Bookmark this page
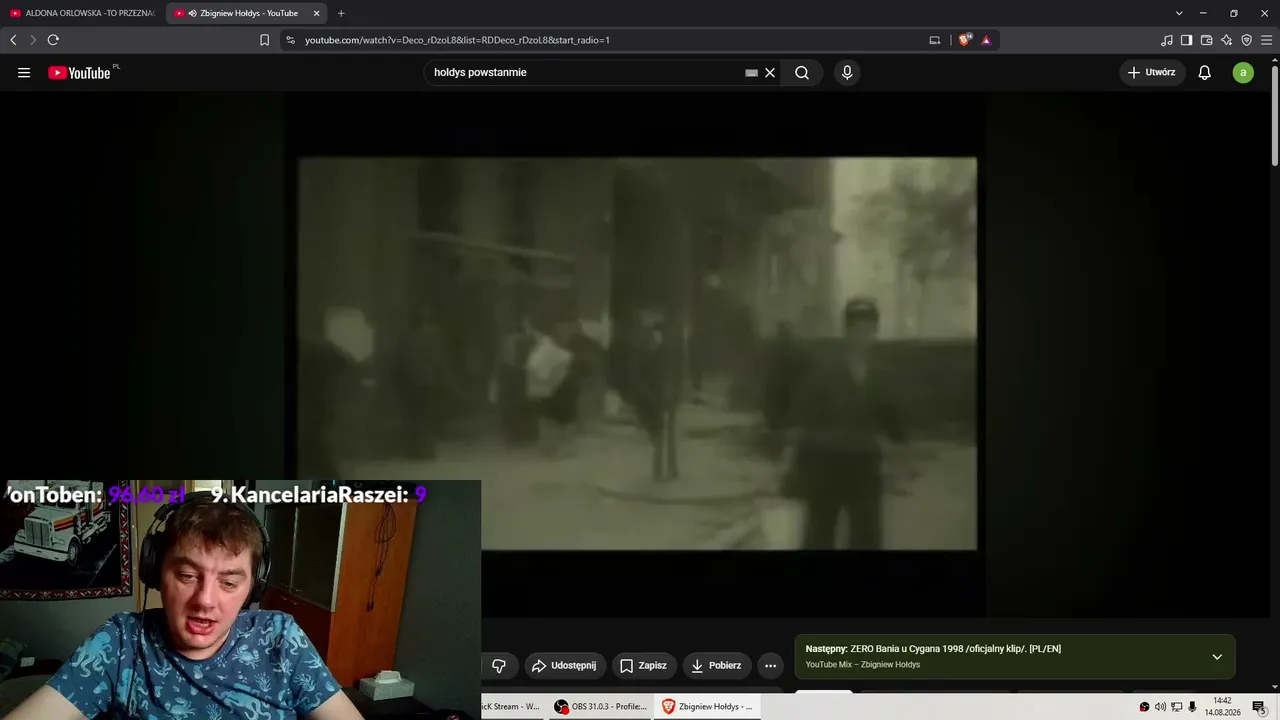Image resolution: width=1280 pixels, height=720 pixels. [264, 40]
